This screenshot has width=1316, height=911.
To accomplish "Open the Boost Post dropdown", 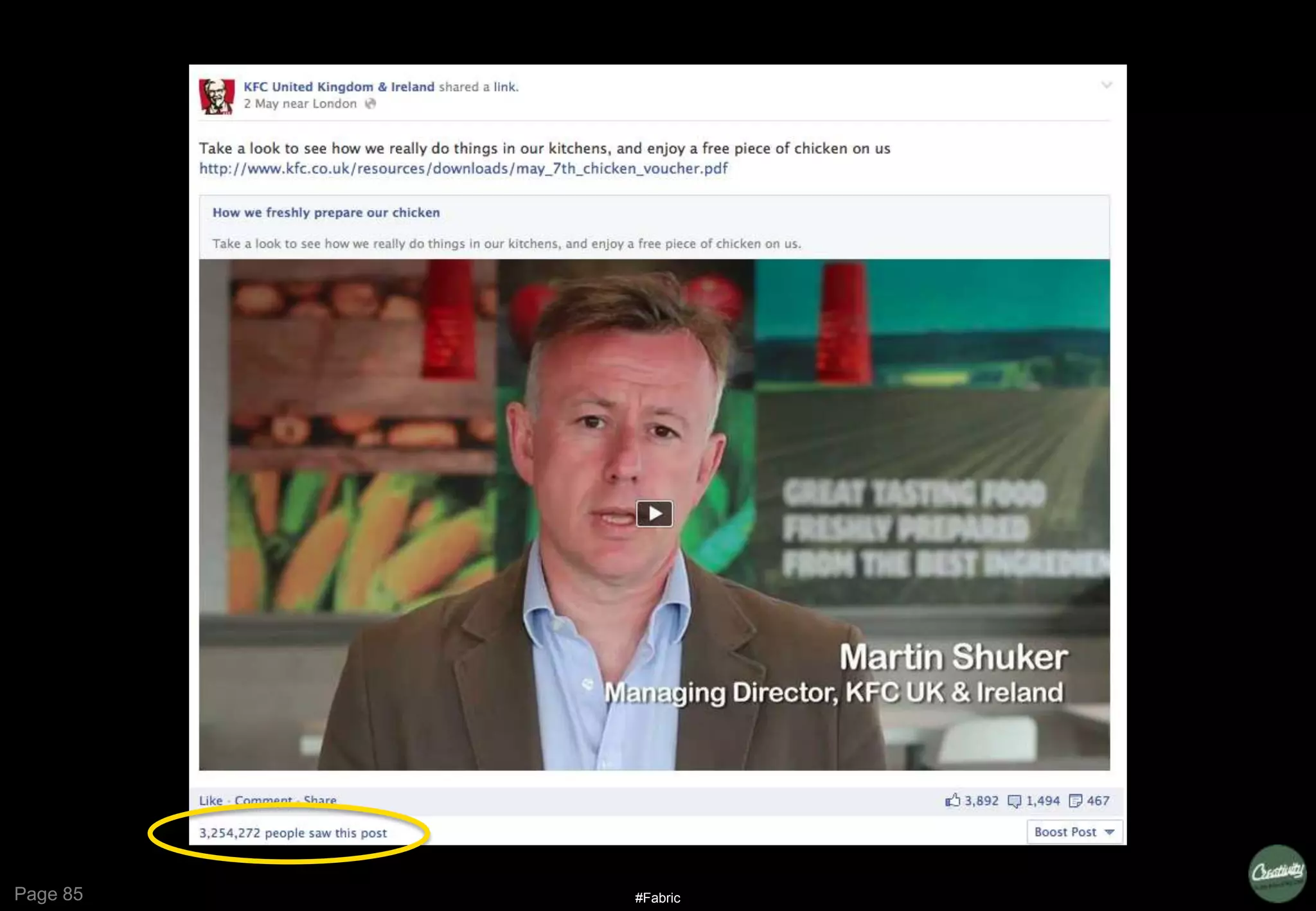I will click(x=1074, y=832).
